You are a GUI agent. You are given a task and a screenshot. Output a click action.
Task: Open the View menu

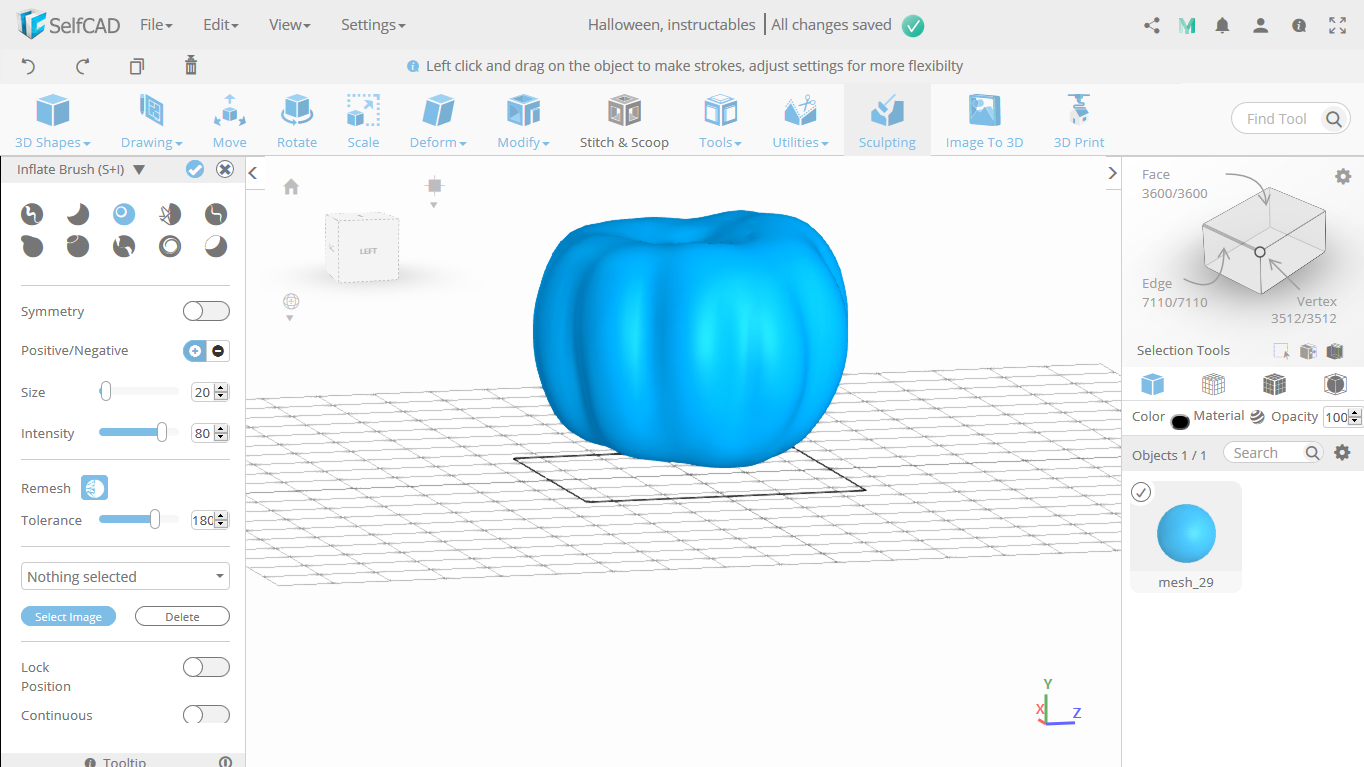click(290, 25)
